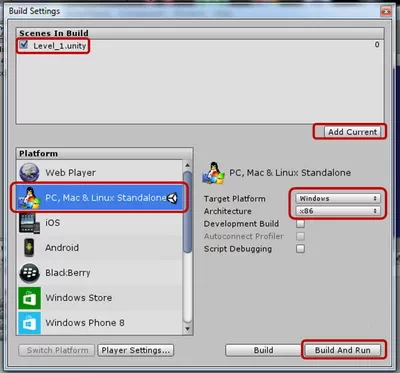This screenshot has width=400, height=373.
Task: Click the platform list scroll up arrow
Action: coord(187,165)
